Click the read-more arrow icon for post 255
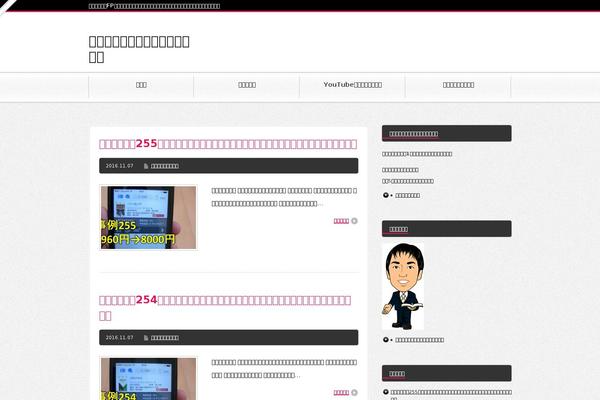Image resolution: width=600 pixels, height=400 pixels. (x=354, y=221)
